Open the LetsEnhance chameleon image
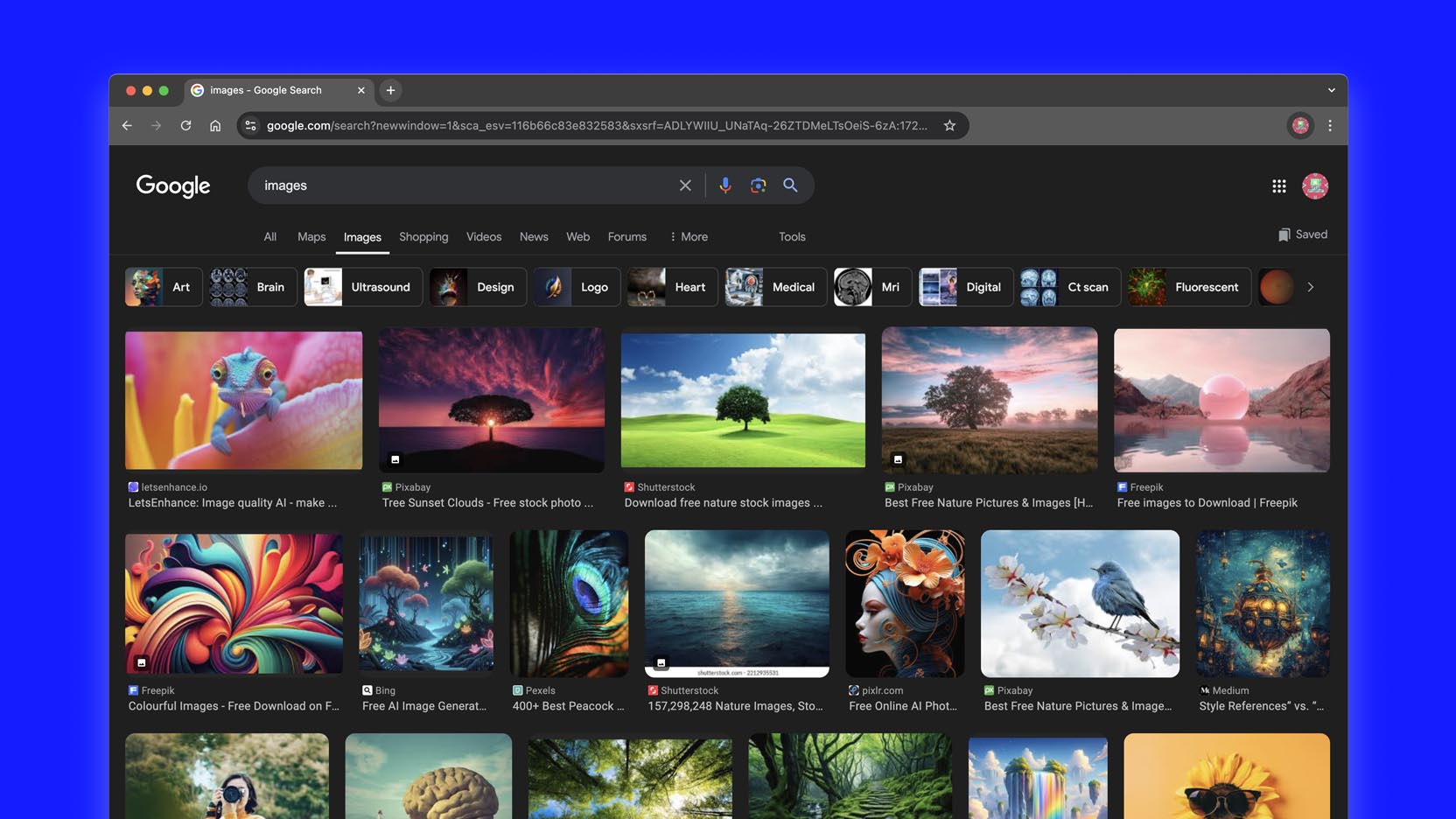The height and width of the screenshot is (819, 1456). (243, 400)
